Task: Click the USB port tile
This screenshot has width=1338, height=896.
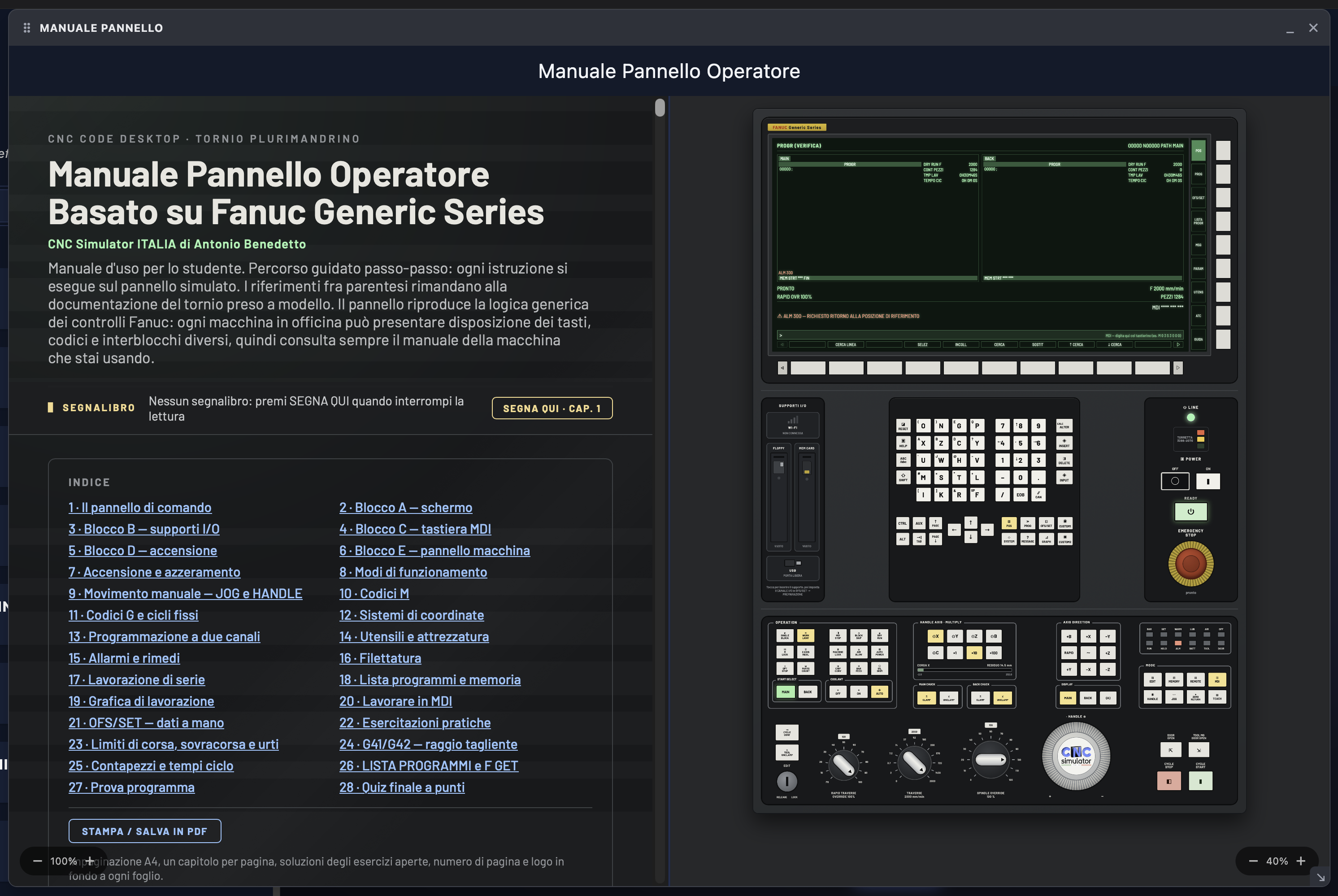Action: (792, 568)
